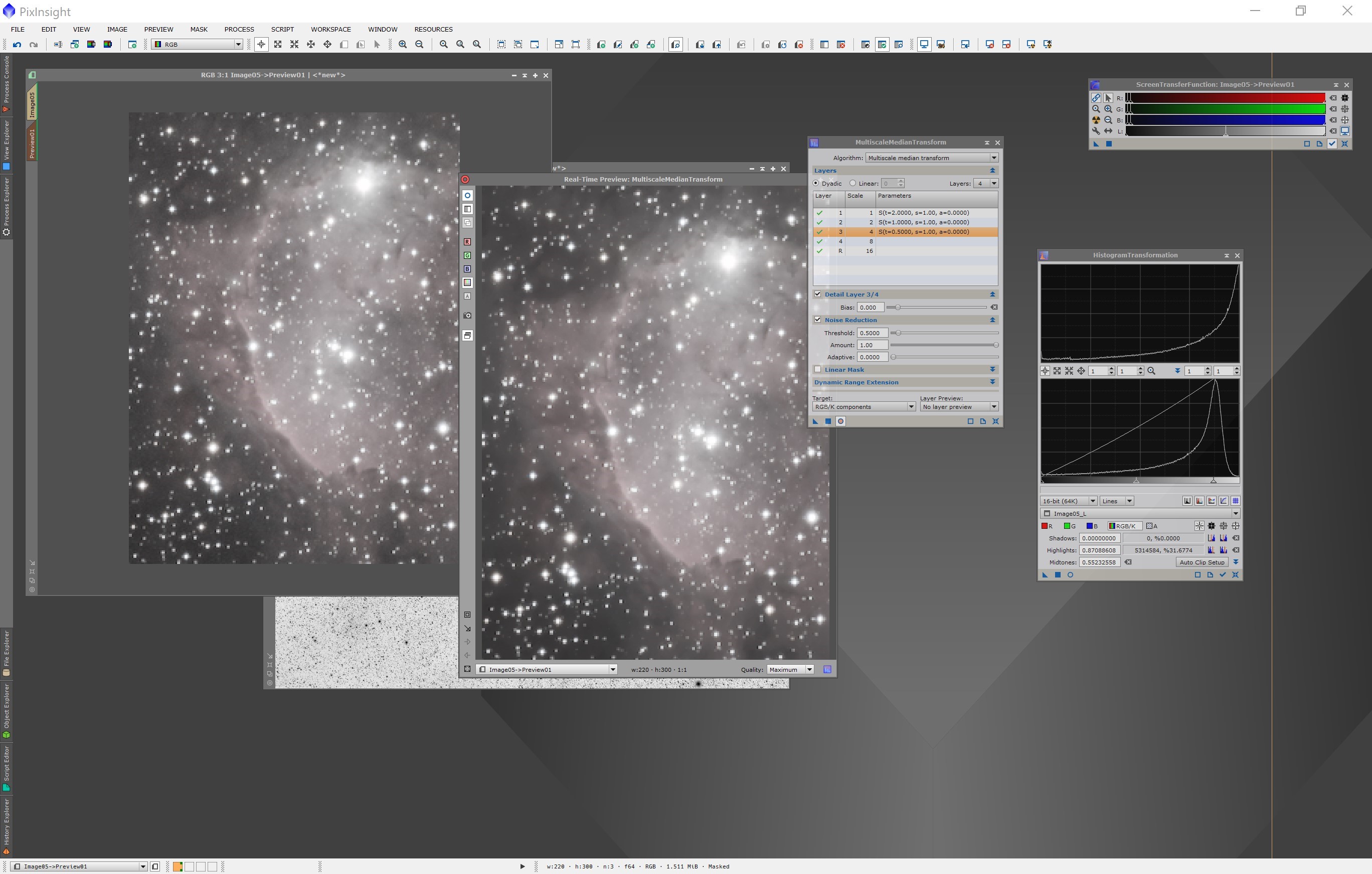Image resolution: width=1372 pixels, height=874 pixels.
Task: Reset the Bias value with the delete arrow
Action: coord(994,307)
